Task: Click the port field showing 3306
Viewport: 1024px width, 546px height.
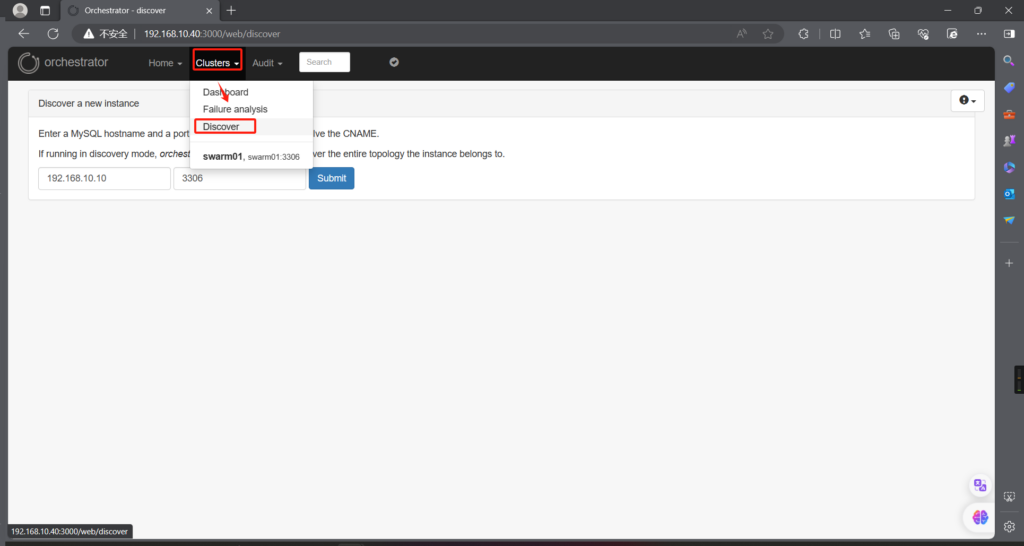Action: pyautogui.click(x=240, y=178)
